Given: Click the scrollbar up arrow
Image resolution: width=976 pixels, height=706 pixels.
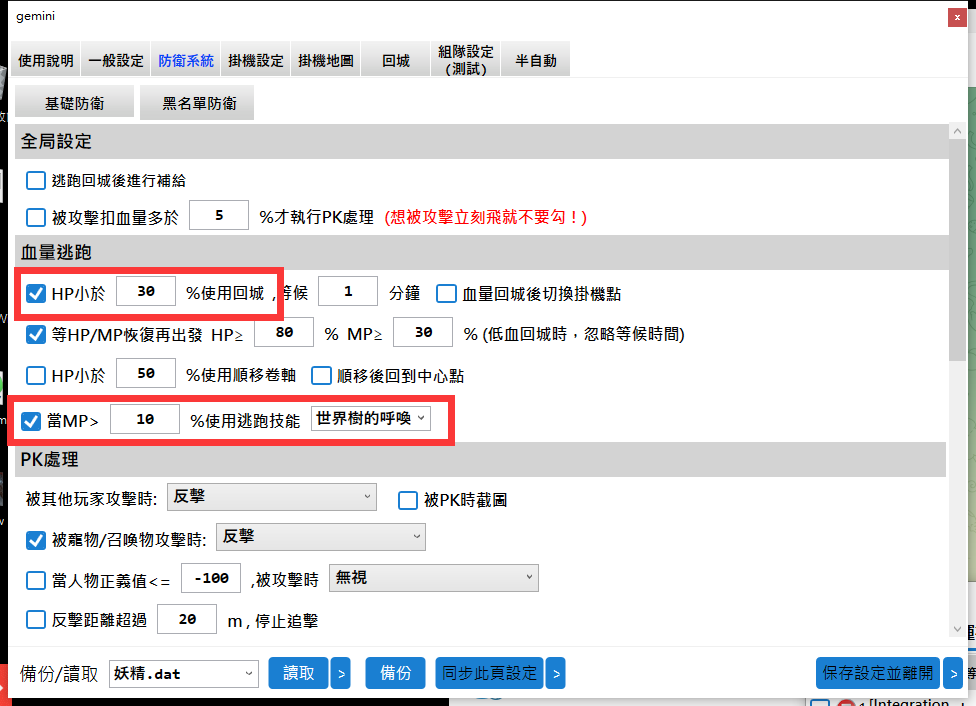Looking at the screenshot, I should pos(957,131).
